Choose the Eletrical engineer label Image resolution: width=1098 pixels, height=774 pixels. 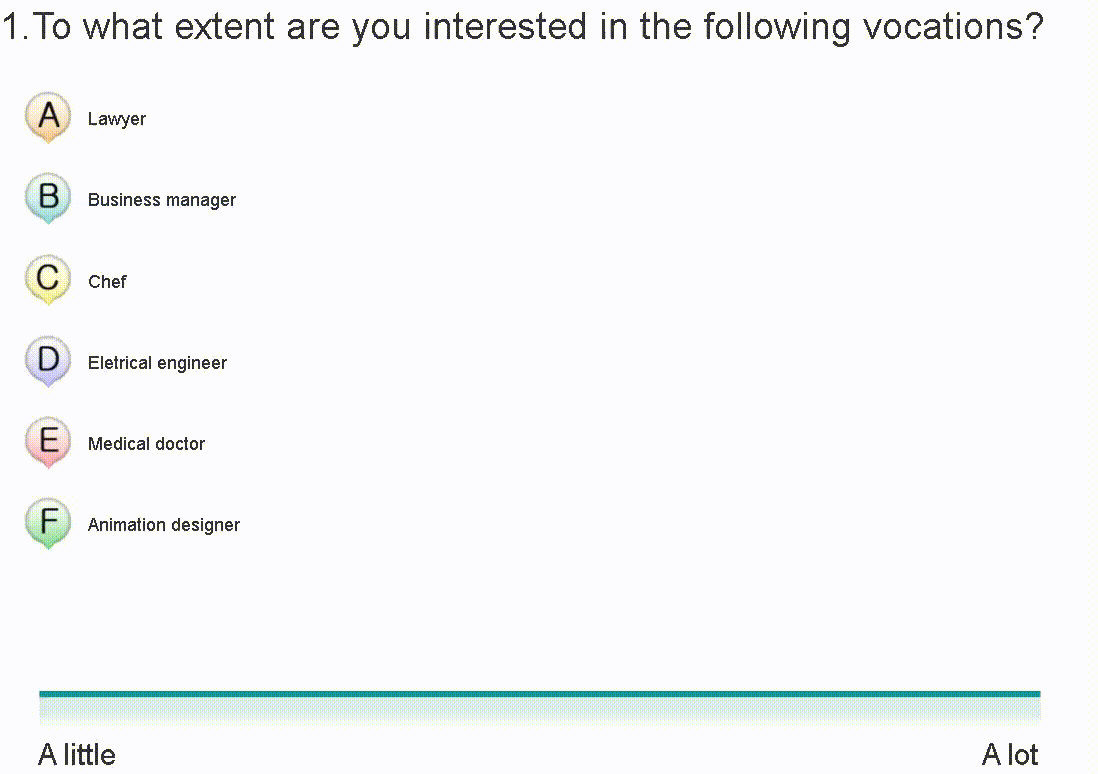tap(157, 363)
